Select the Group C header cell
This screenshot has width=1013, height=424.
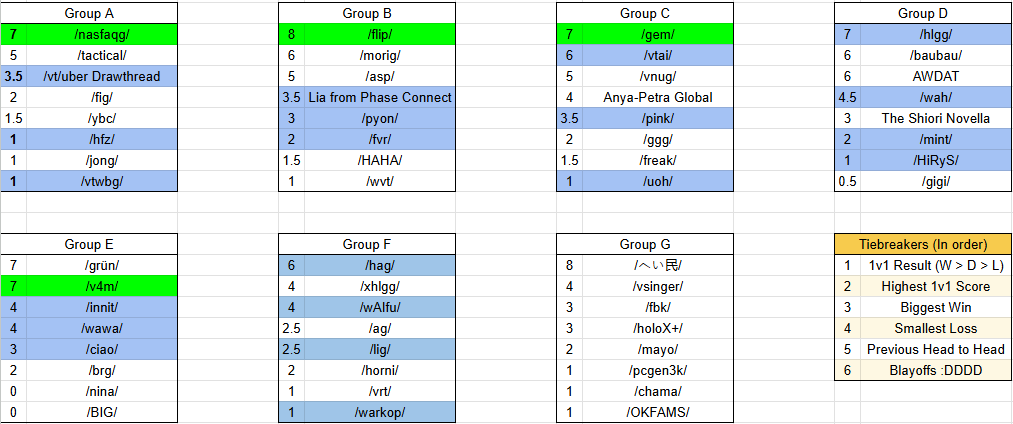[x=645, y=13]
